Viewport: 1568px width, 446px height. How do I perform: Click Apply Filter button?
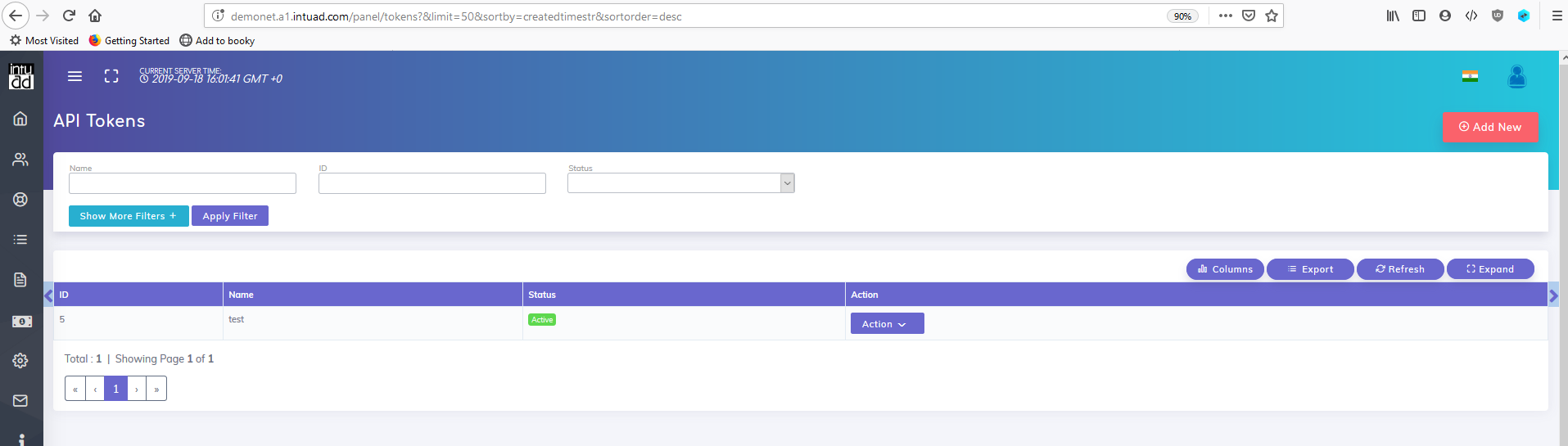click(x=230, y=216)
